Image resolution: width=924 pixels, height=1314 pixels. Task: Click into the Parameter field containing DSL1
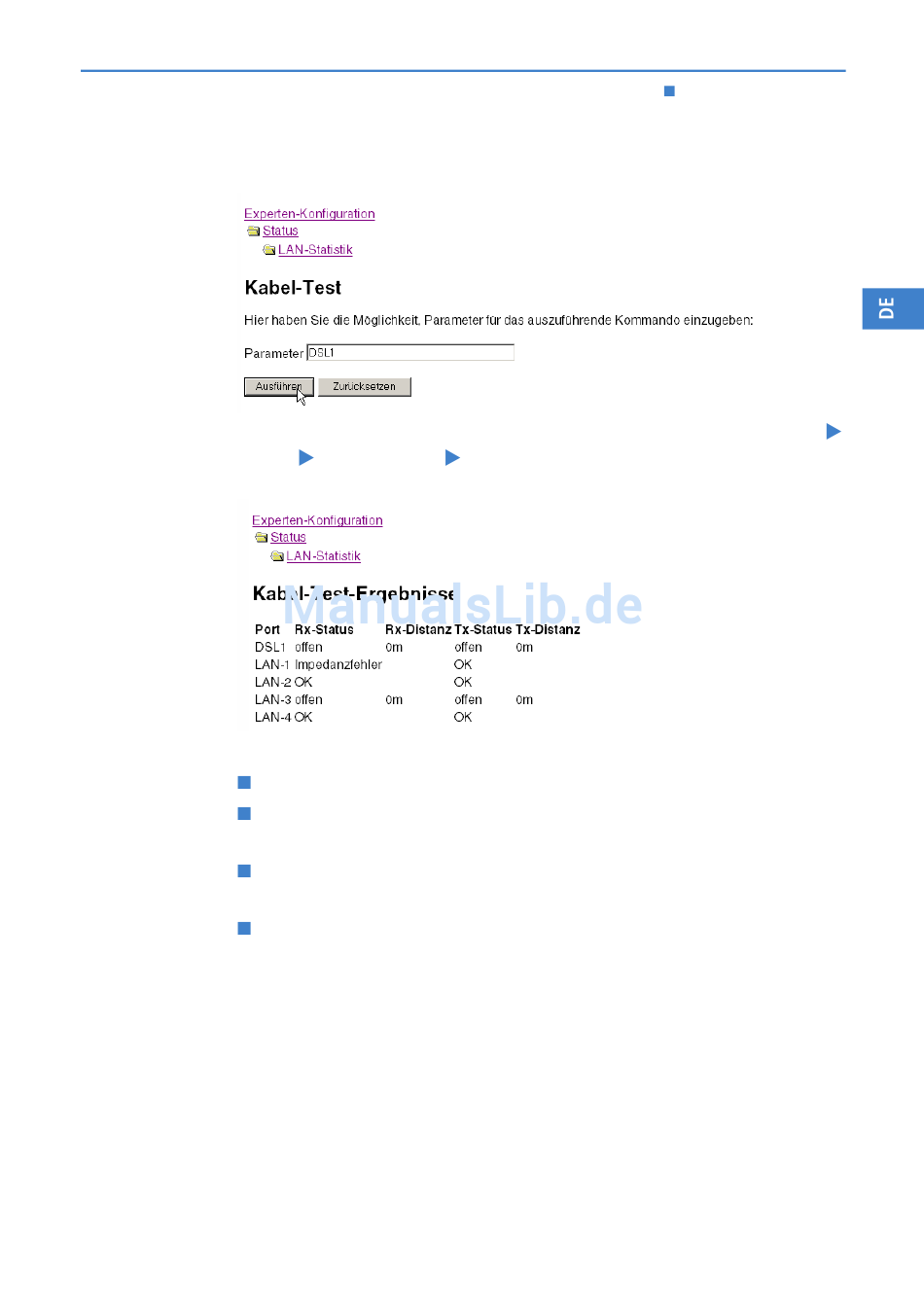(409, 353)
